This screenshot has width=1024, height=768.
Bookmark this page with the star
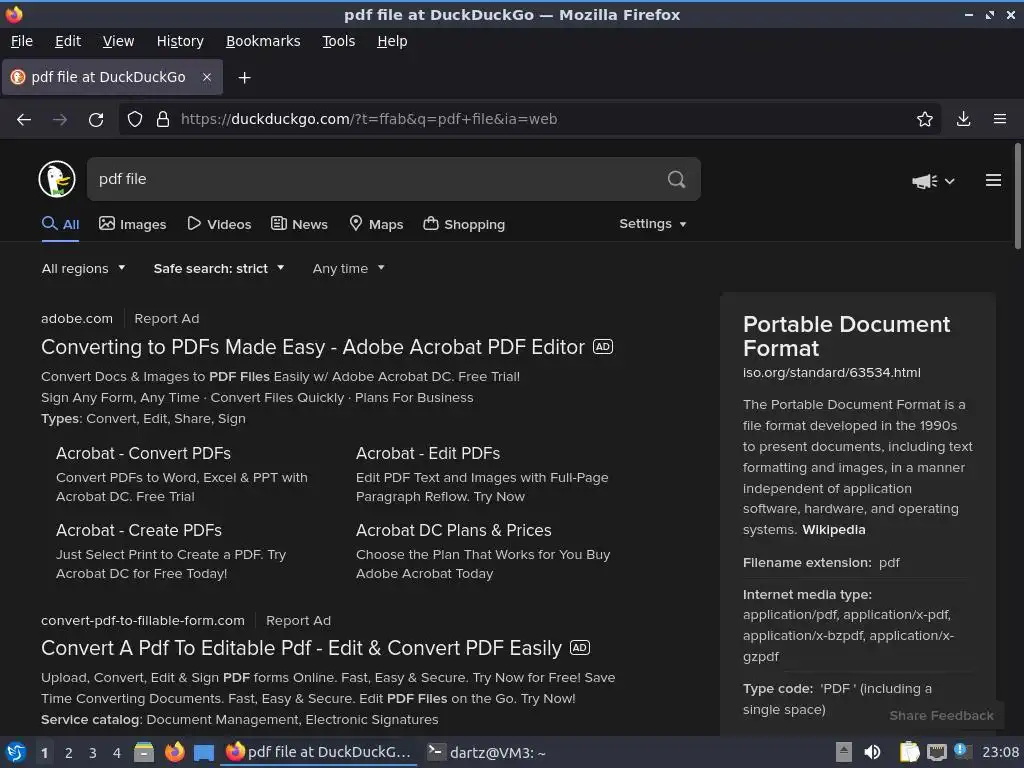click(924, 119)
